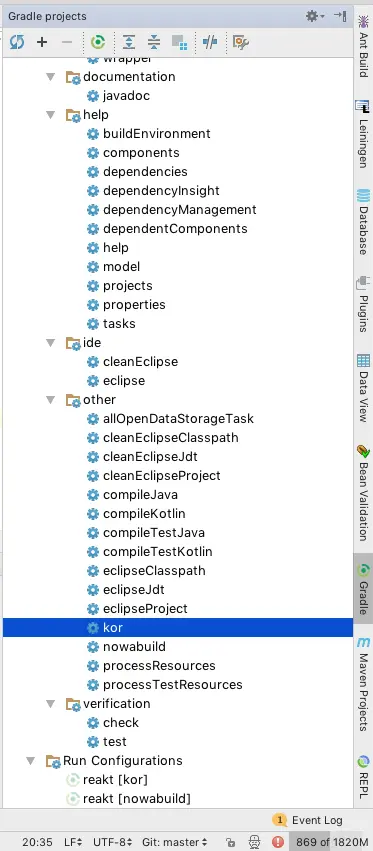This screenshot has width=373, height=851.
Task: Open the Maven Projects side tab
Action: pos(363,684)
